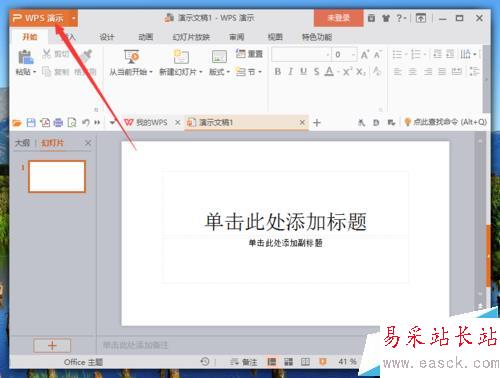Click the save floppy disk icon
This screenshot has height=378, width=500.
coord(31,123)
